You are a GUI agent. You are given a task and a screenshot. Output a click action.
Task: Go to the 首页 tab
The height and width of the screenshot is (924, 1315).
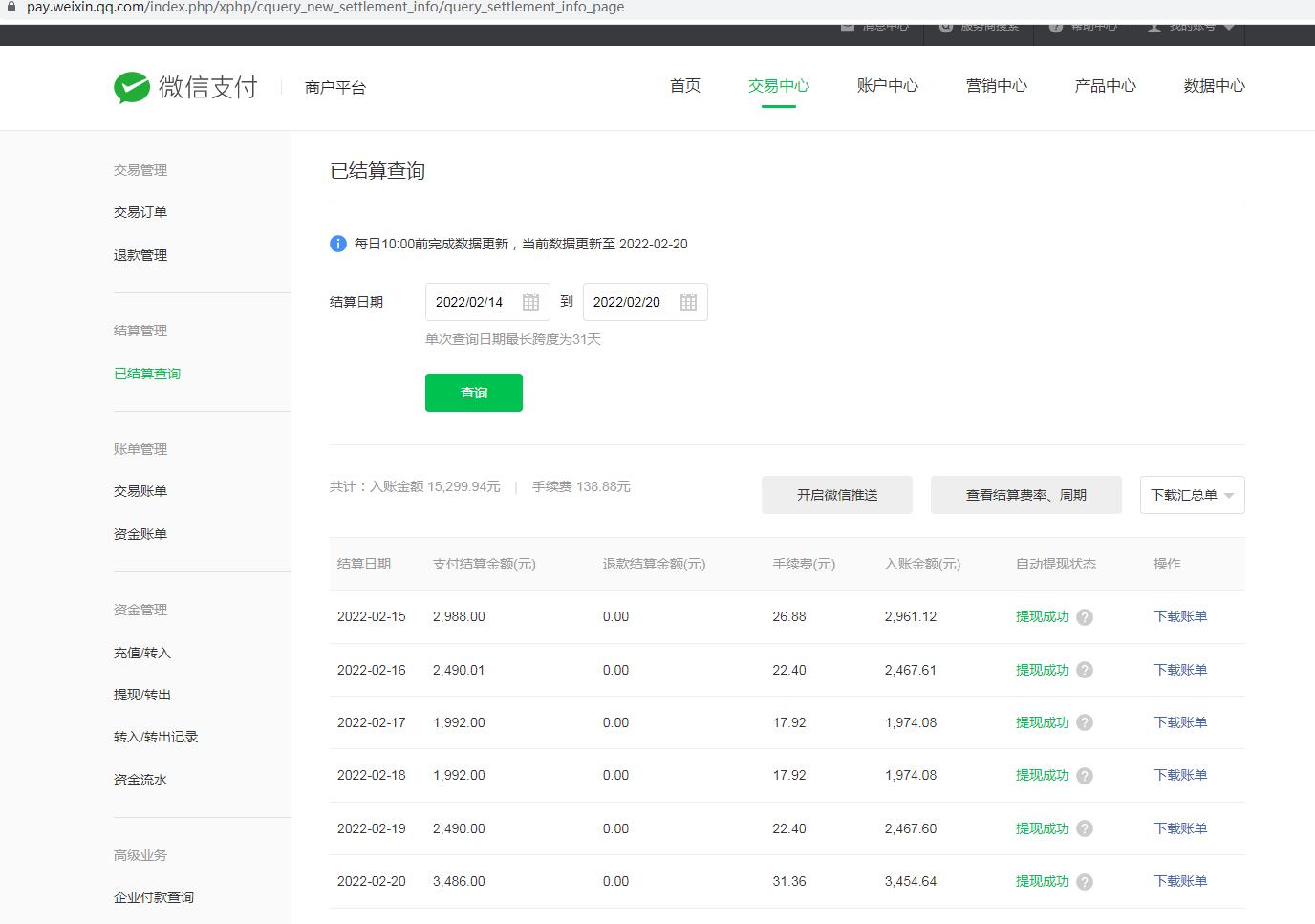684,86
